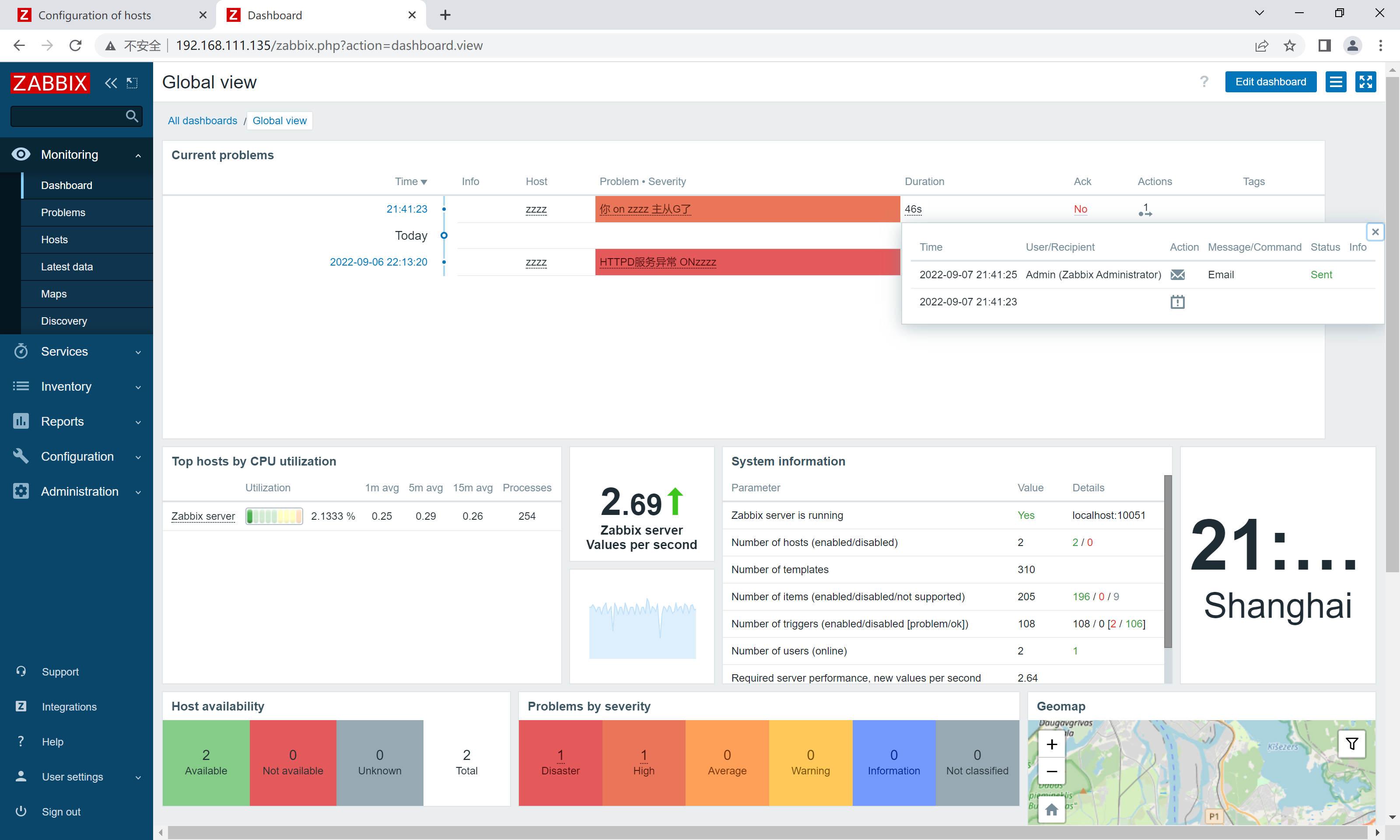This screenshot has width=1400, height=840.
Task: Expand the User settings section
Action: pyautogui.click(x=138, y=777)
